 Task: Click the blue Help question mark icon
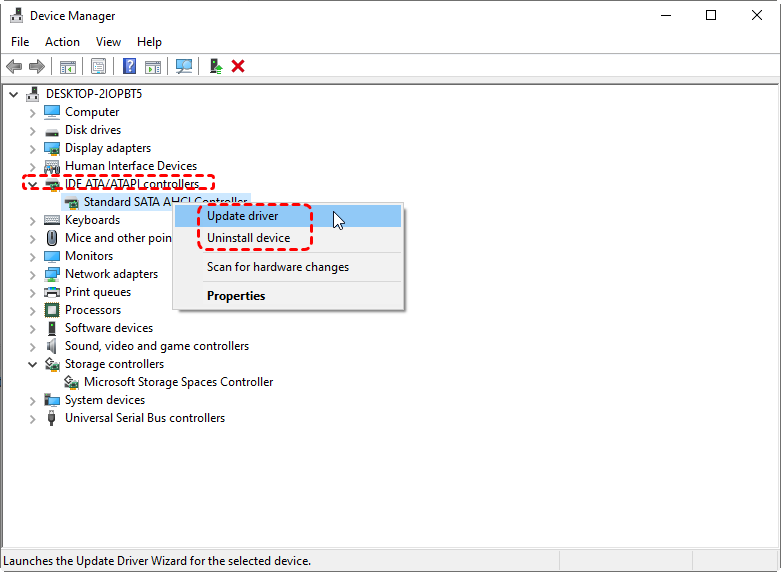(x=129, y=66)
